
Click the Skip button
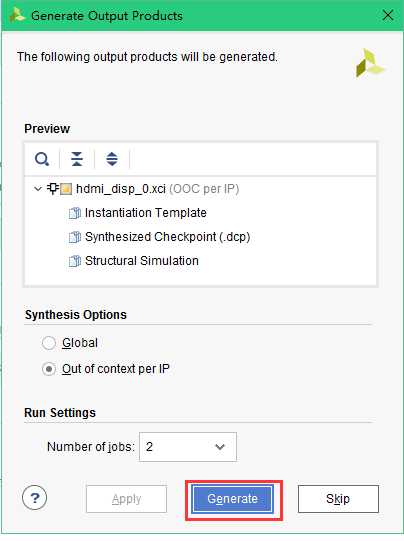click(338, 499)
